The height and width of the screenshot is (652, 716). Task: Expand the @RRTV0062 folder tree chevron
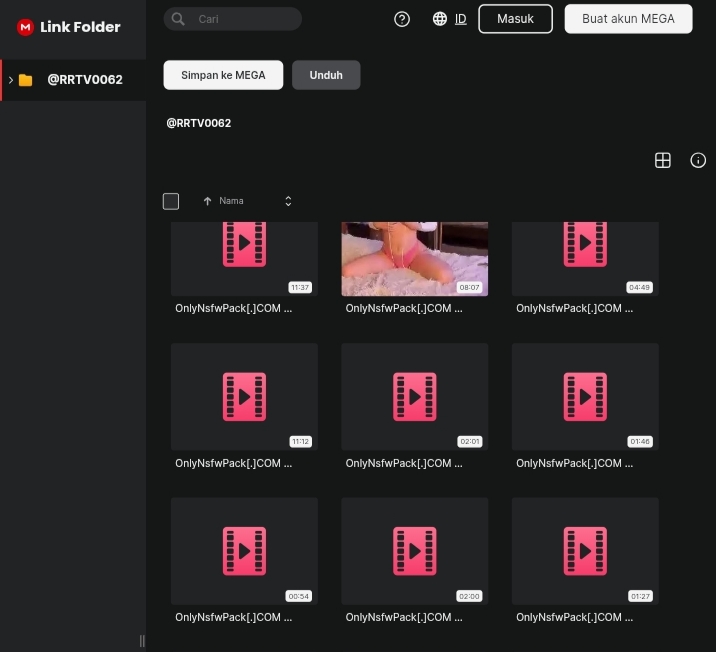coord(11,80)
